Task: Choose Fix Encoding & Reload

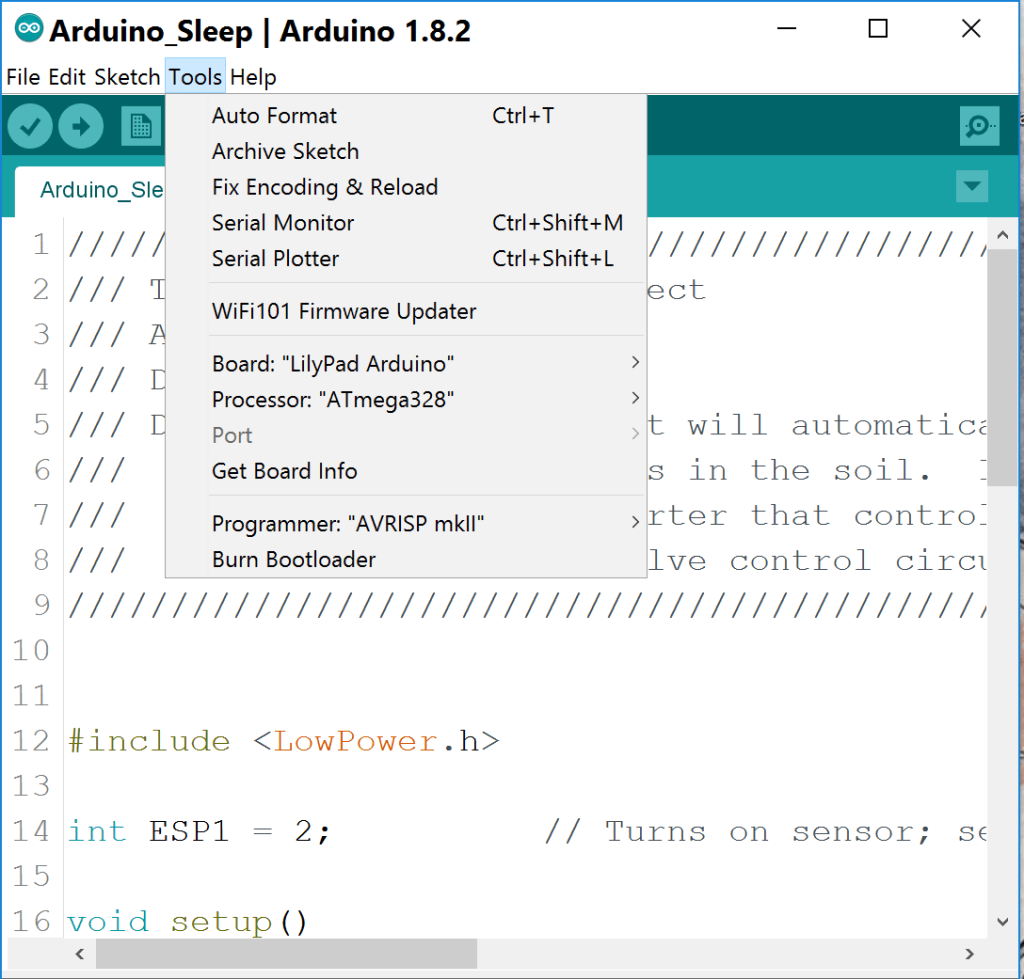Action: (x=324, y=187)
